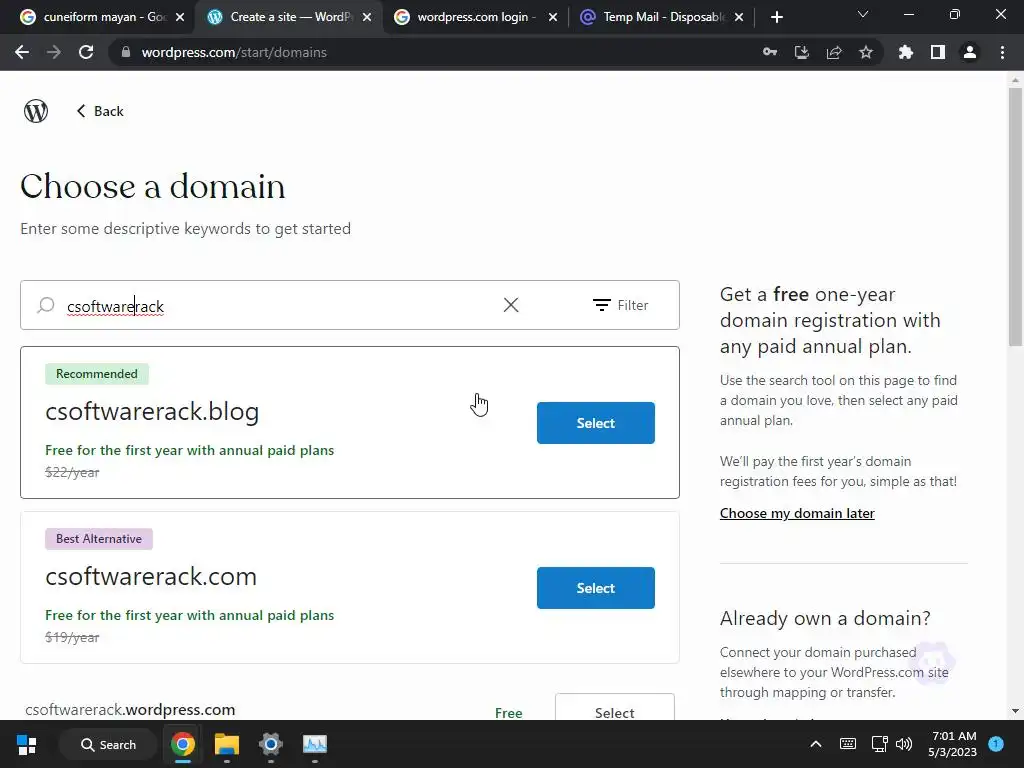The height and width of the screenshot is (768, 1024).
Task: Open the Extensions puzzle icon
Action: 906,52
